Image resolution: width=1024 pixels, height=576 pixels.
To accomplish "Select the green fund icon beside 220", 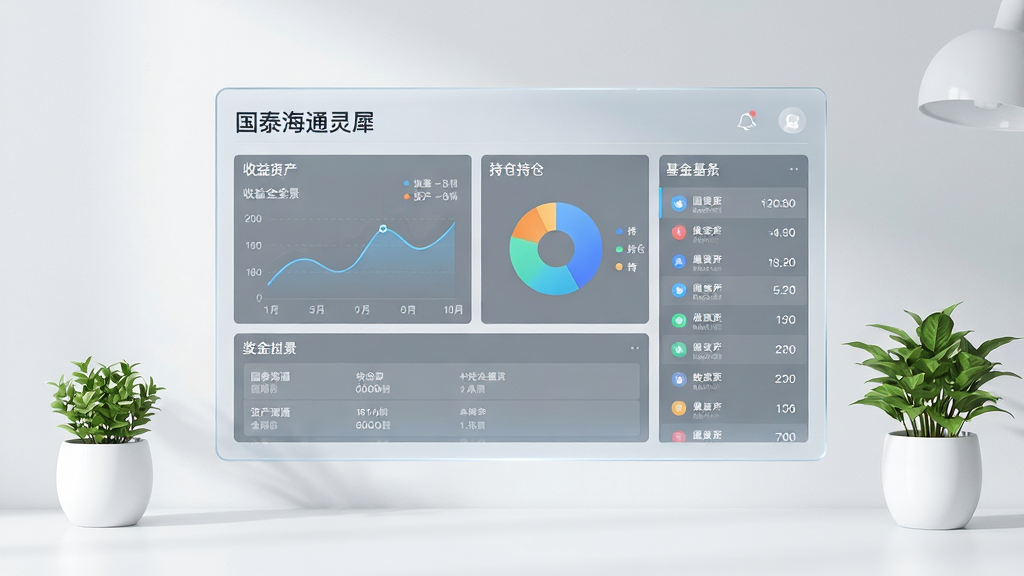I will pyautogui.click(x=679, y=349).
